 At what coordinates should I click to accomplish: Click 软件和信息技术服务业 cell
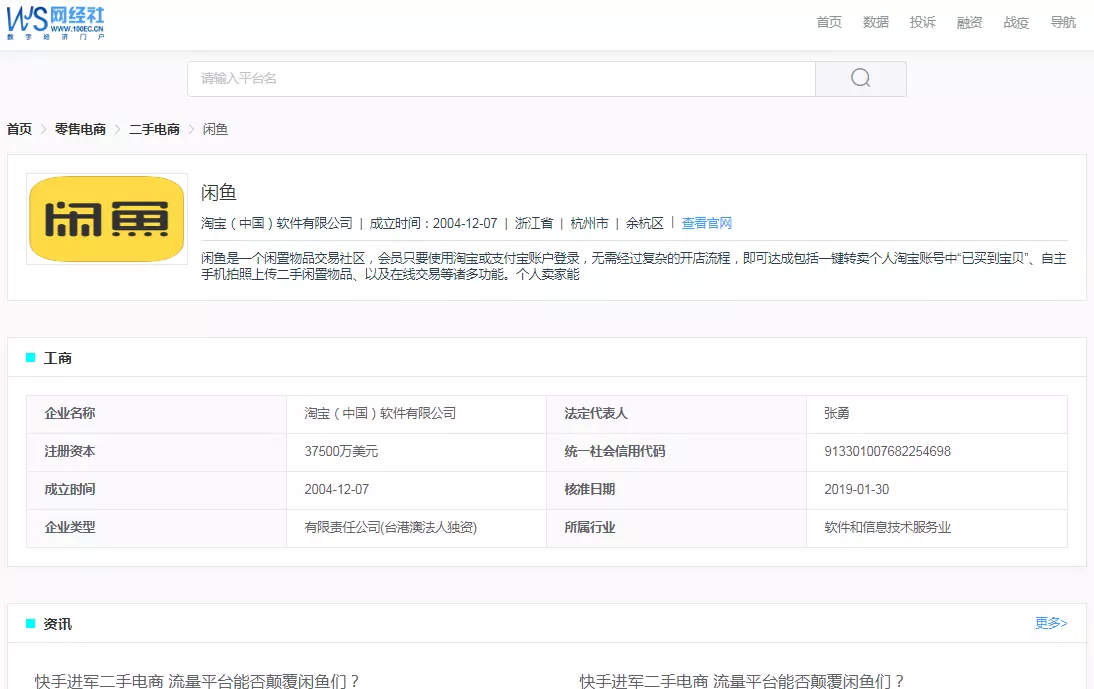tap(887, 527)
